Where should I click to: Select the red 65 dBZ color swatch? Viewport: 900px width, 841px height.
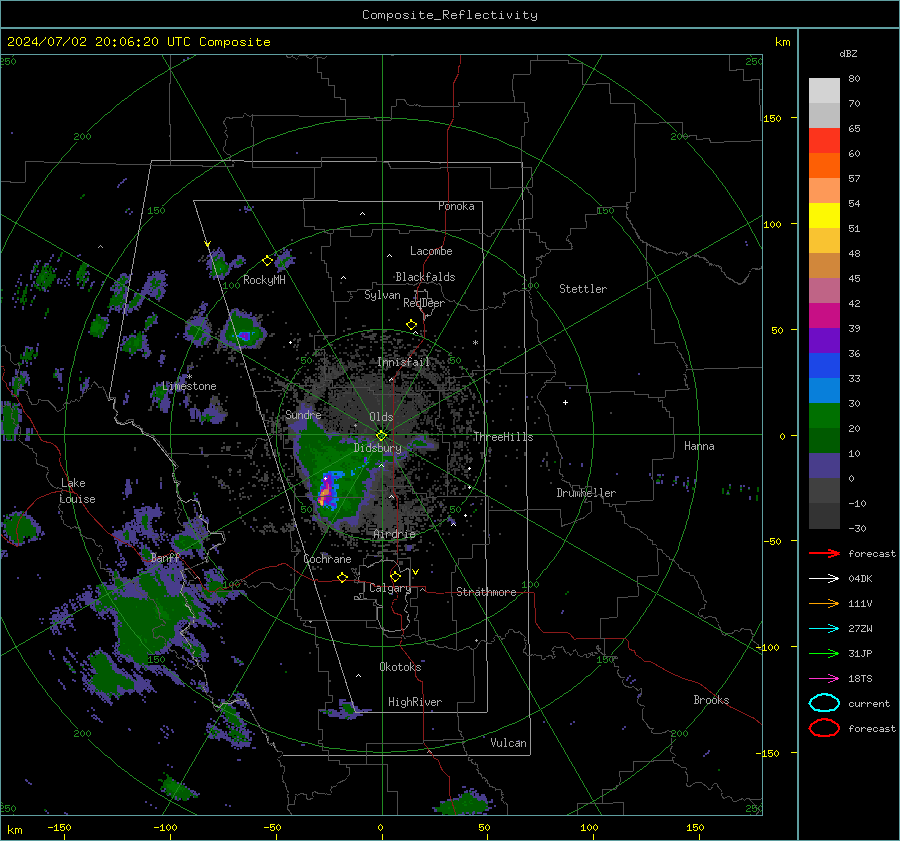coord(824,141)
